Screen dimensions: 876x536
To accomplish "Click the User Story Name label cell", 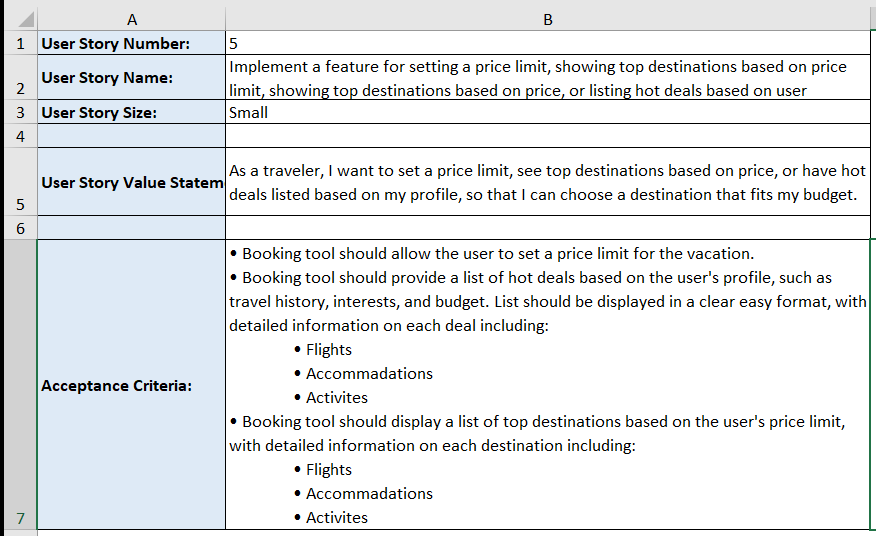I will coord(131,77).
